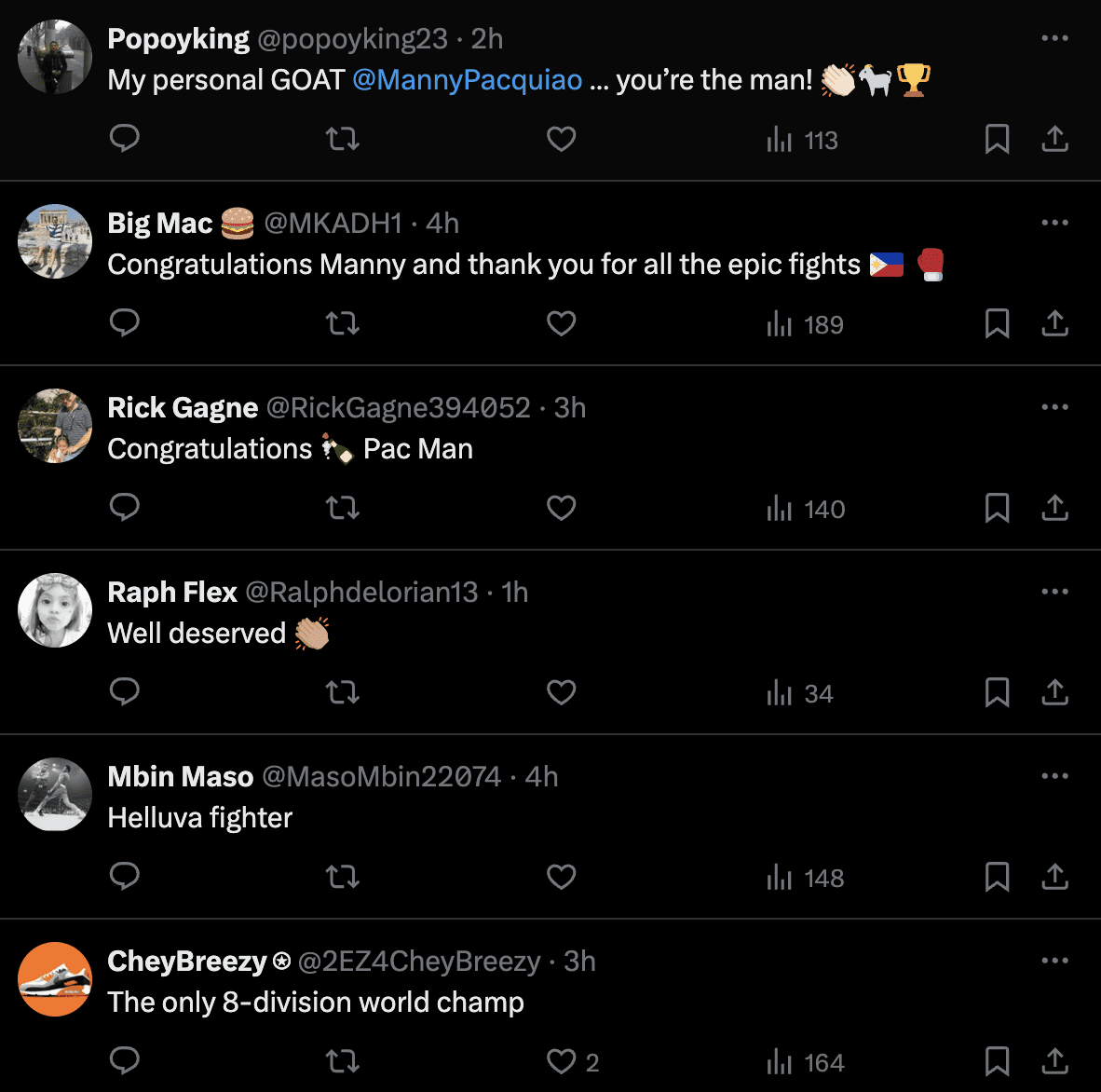Viewport: 1101px width, 1092px height.
Task: Go to Rick Gagne's profile name
Action: pos(183,408)
